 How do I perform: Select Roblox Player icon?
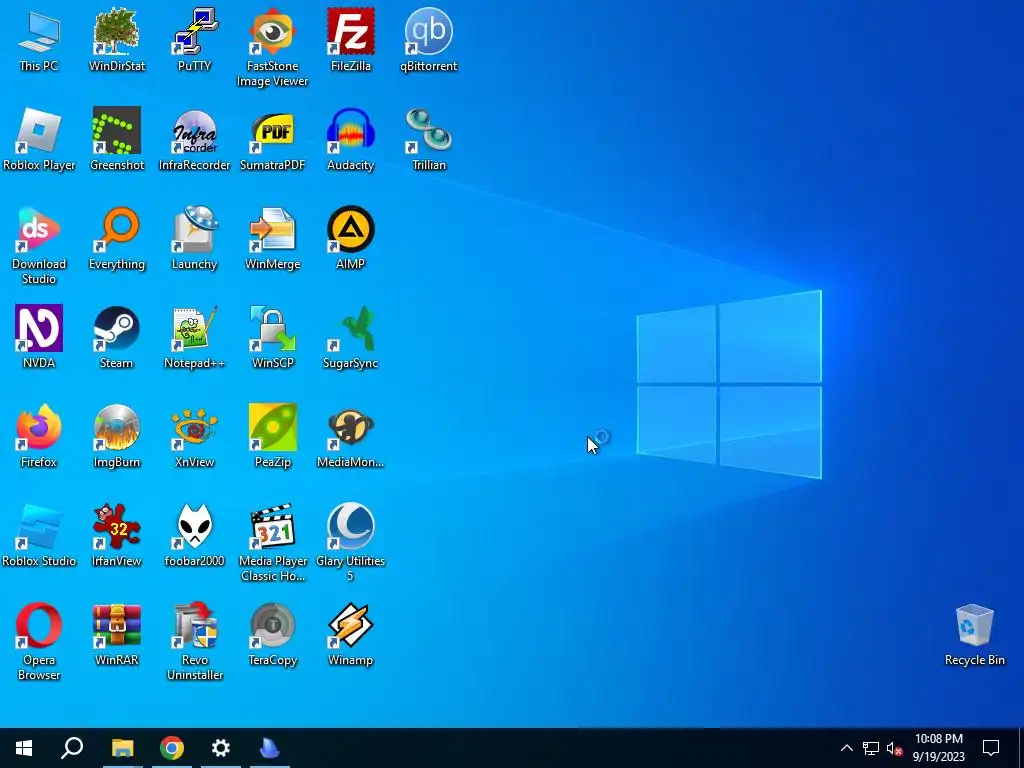point(39,138)
